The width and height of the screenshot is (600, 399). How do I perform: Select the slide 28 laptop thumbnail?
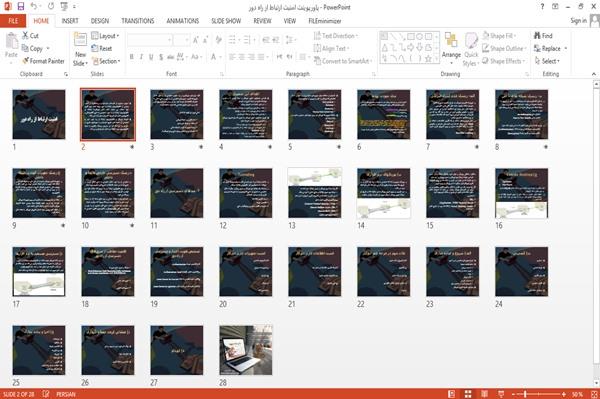click(x=246, y=350)
